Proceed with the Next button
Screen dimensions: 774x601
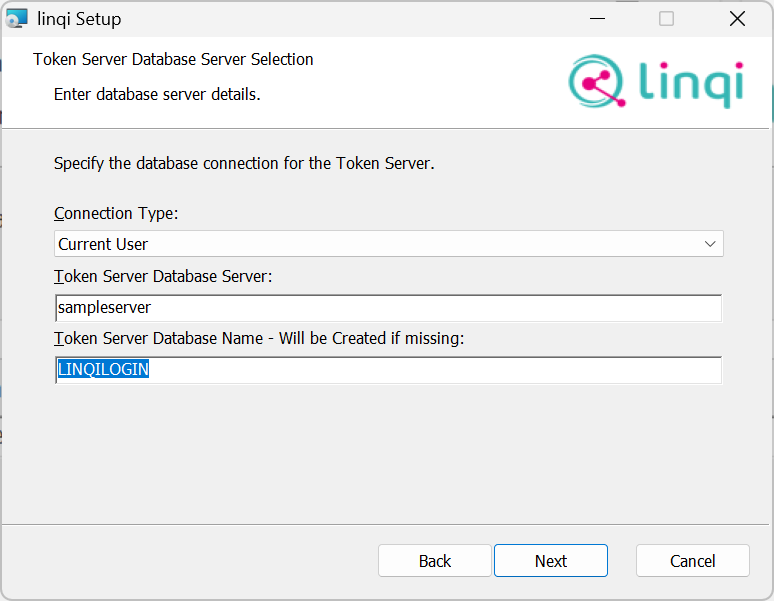[x=551, y=561]
